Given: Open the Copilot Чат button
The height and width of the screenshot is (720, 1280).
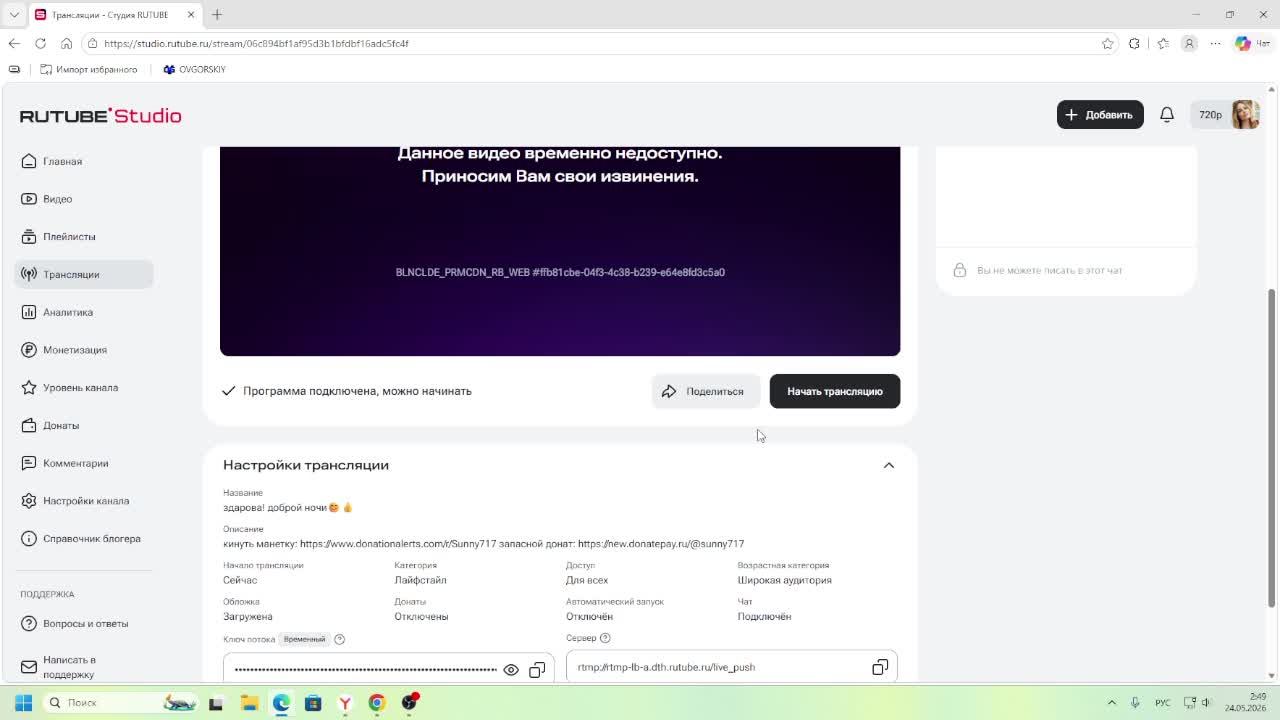Looking at the screenshot, I should click(1251, 43).
